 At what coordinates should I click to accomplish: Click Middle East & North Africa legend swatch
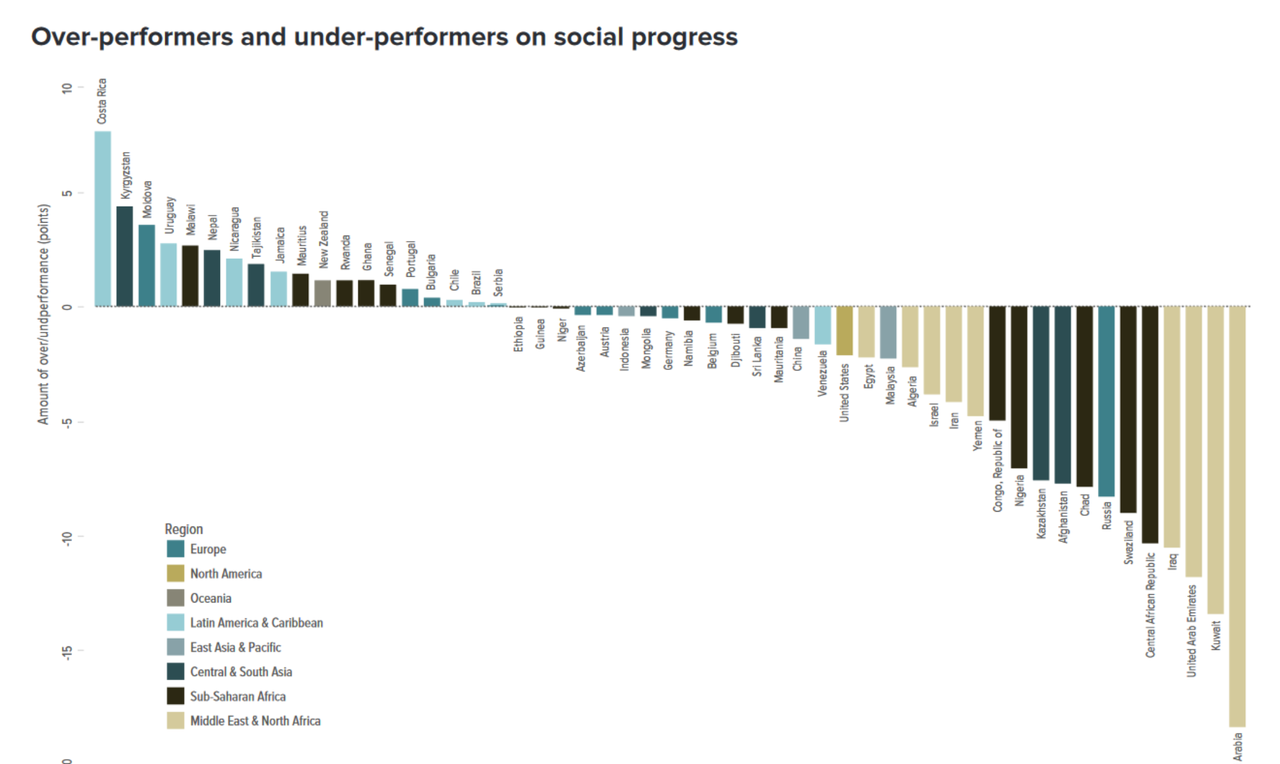tap(176, 721)
